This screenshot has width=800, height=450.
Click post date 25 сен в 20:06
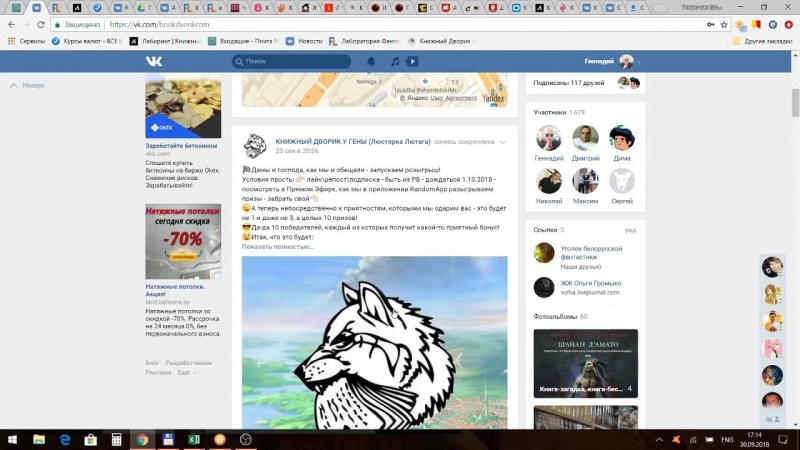[x=297, y=151]
